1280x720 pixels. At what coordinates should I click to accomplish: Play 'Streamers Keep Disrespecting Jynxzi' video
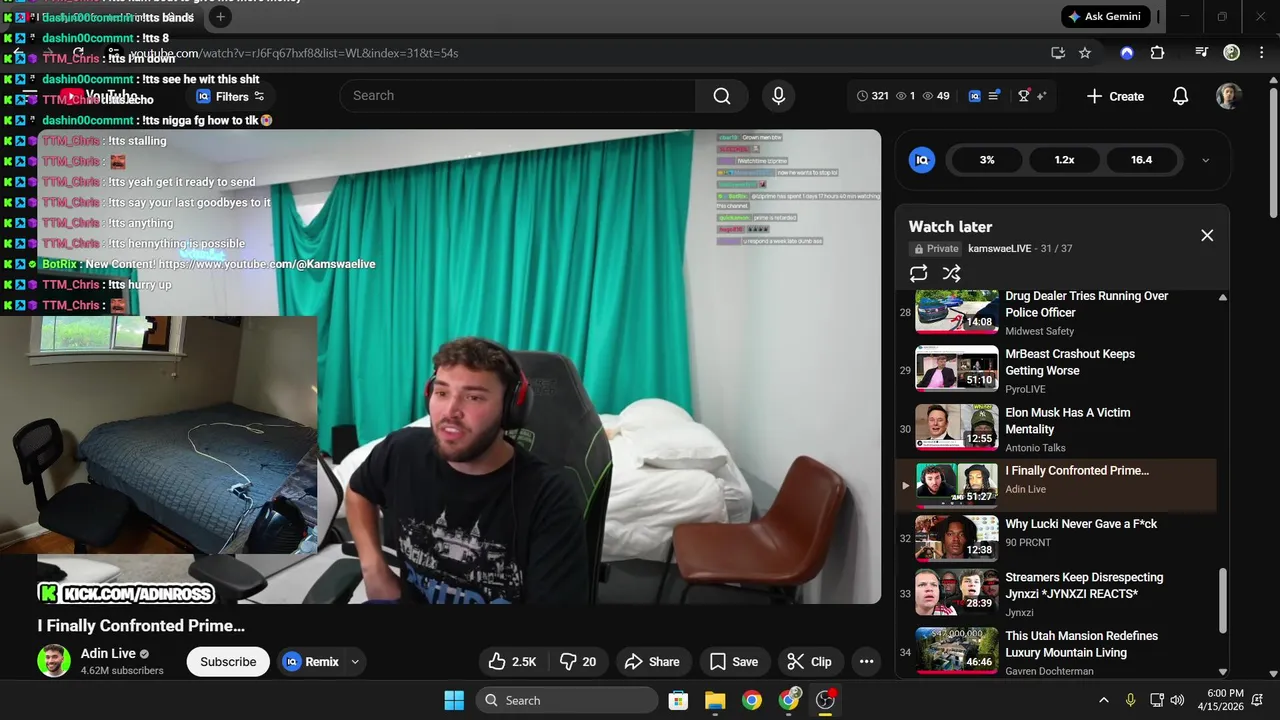pos(1056,593)
